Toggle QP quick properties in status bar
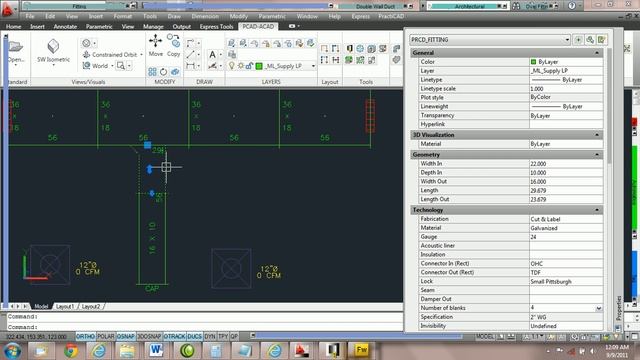 coord(234,336)
